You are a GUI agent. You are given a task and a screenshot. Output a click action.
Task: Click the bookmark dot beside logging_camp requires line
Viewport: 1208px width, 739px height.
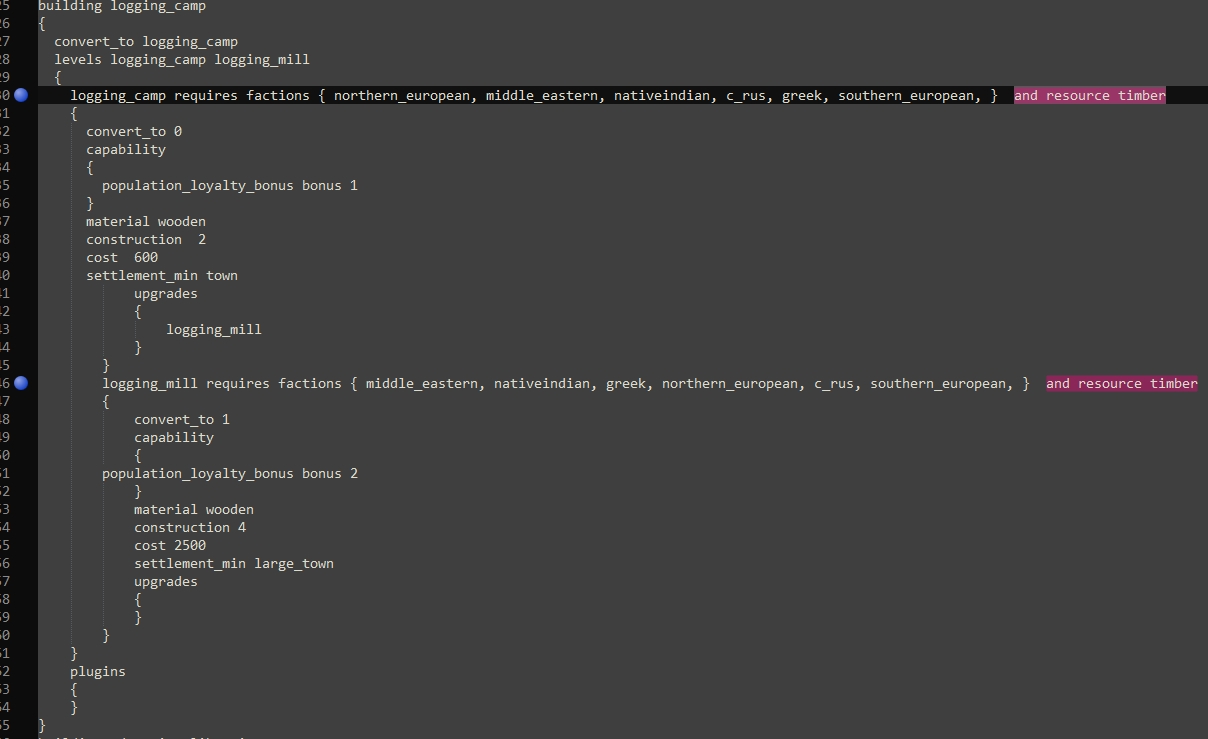point(21,95)
